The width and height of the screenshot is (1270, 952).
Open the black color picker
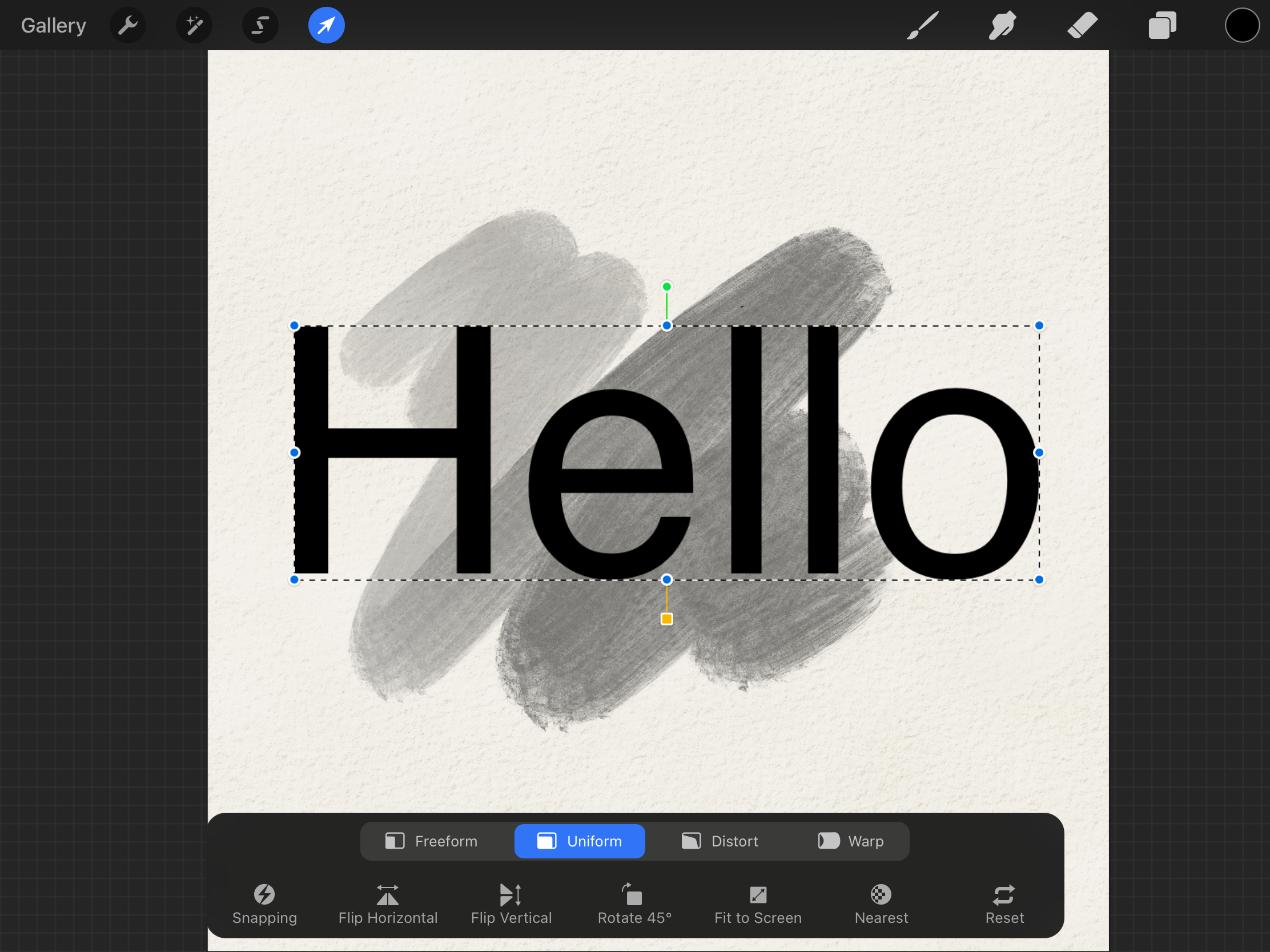(1242, 25)
